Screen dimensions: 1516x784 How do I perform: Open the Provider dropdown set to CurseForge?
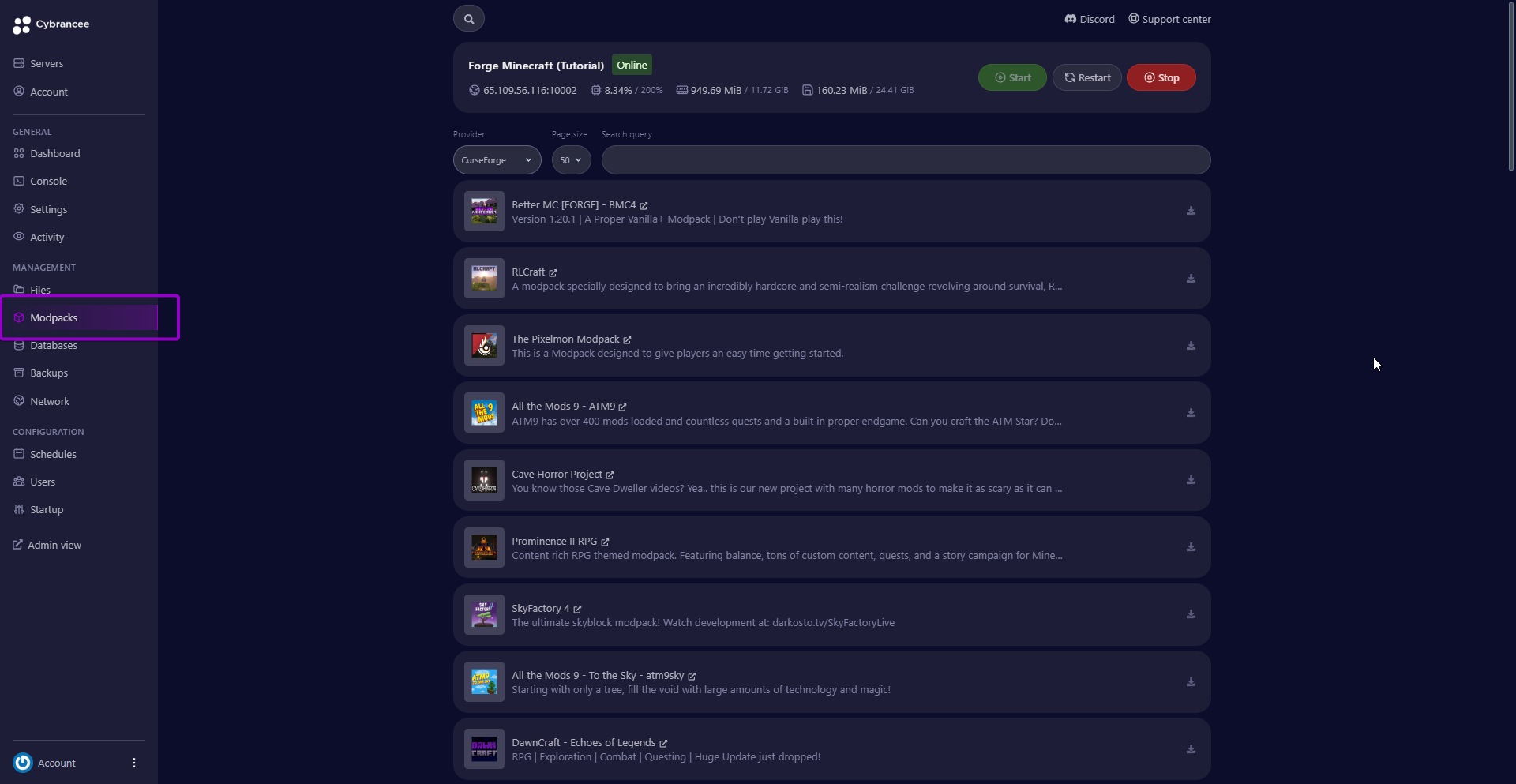[x=496, y=159]
